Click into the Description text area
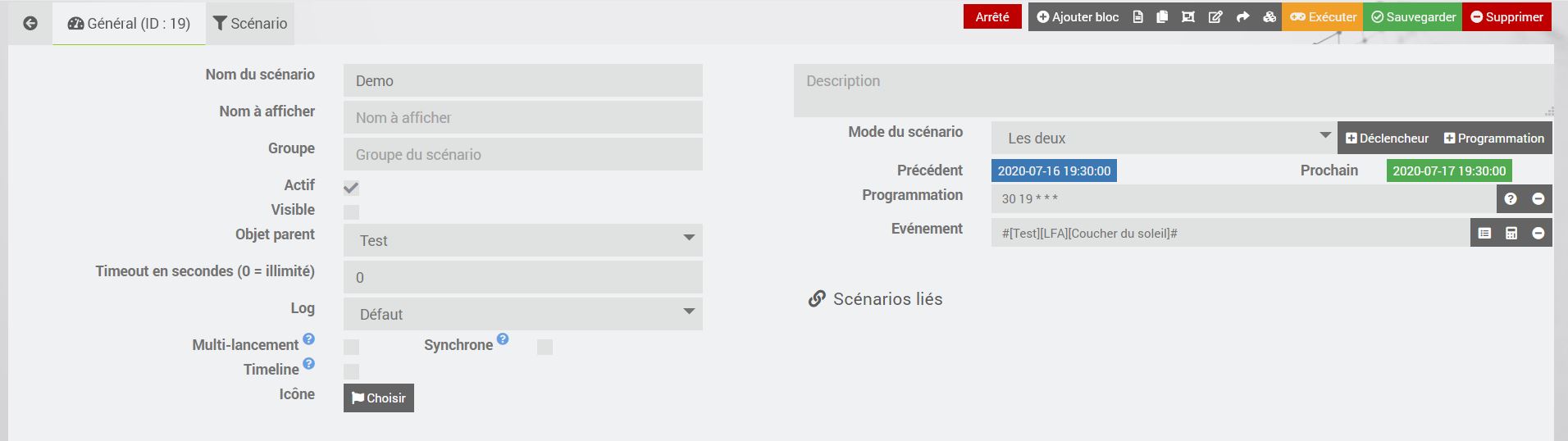The height and width of the screenshot is (441, 1568). [x=1173, y=90]
